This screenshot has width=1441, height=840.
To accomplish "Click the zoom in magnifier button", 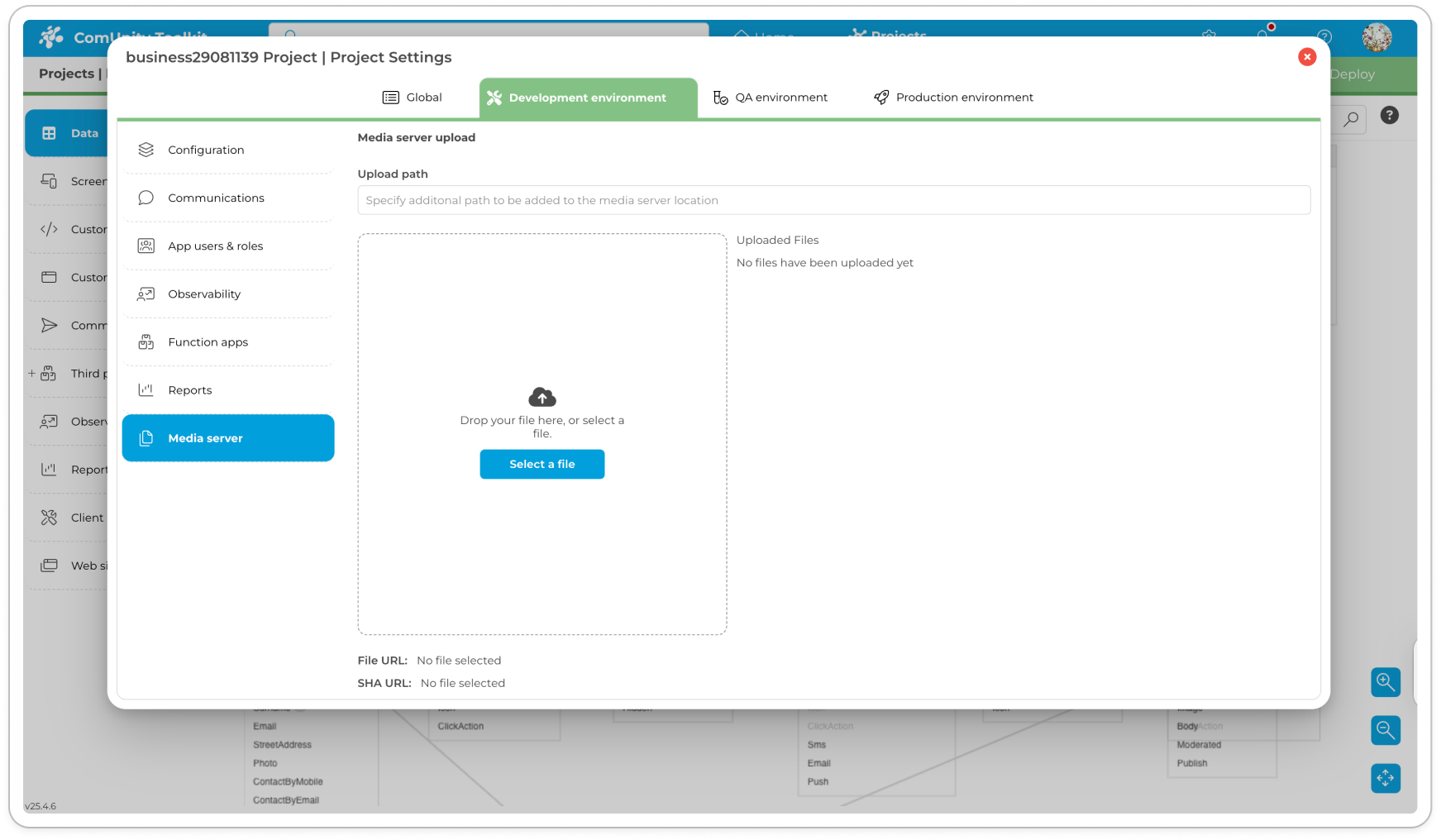I will (x=1385, y=682).
